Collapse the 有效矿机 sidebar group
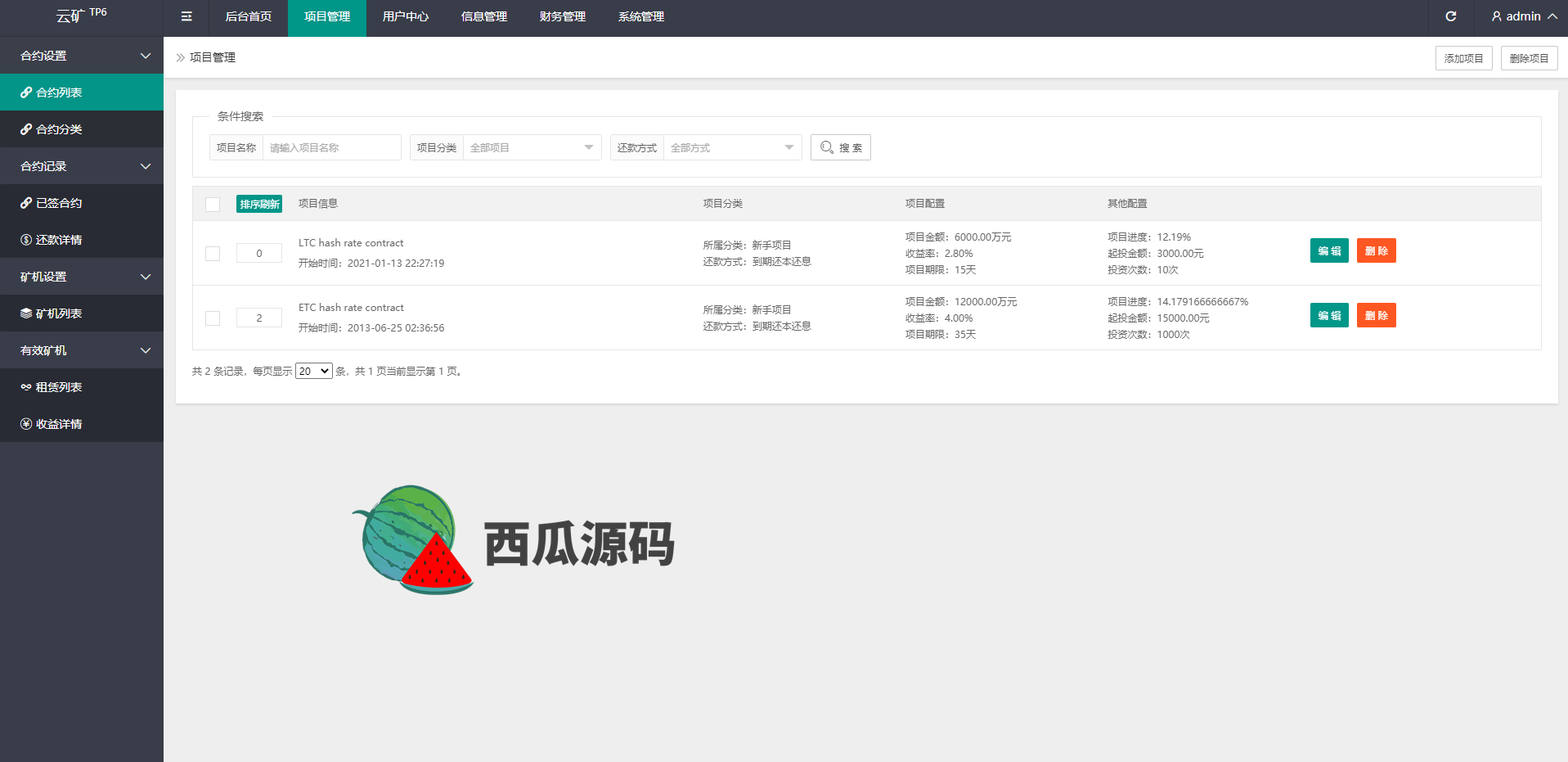The image size is (1568, 762). pos(82,350)
